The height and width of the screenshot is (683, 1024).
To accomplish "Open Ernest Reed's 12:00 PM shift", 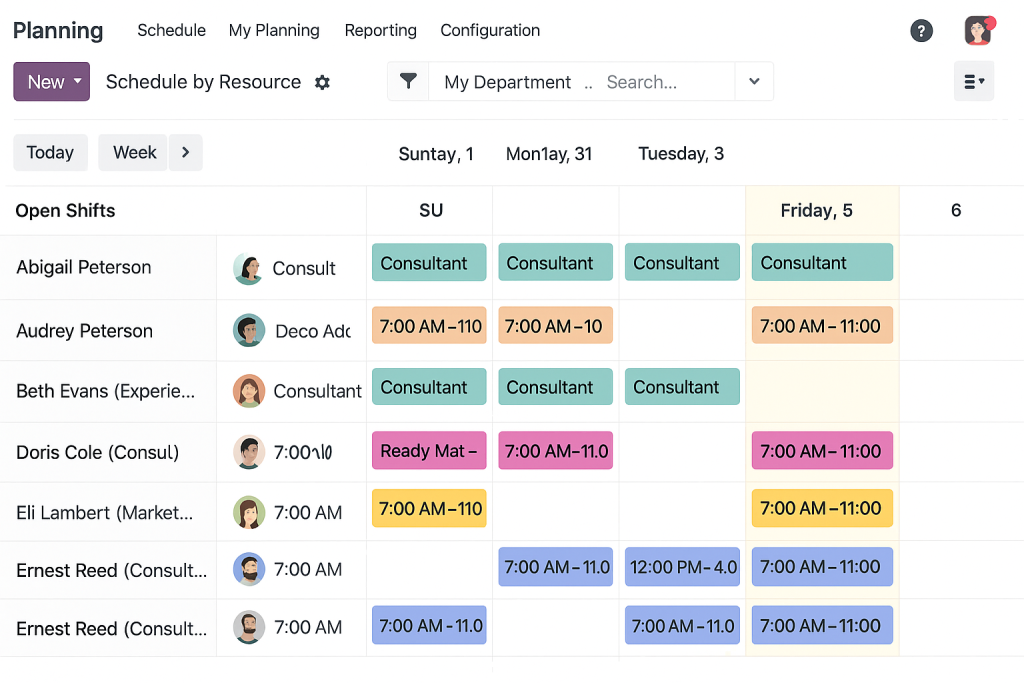I will click(x=682, y=567).
